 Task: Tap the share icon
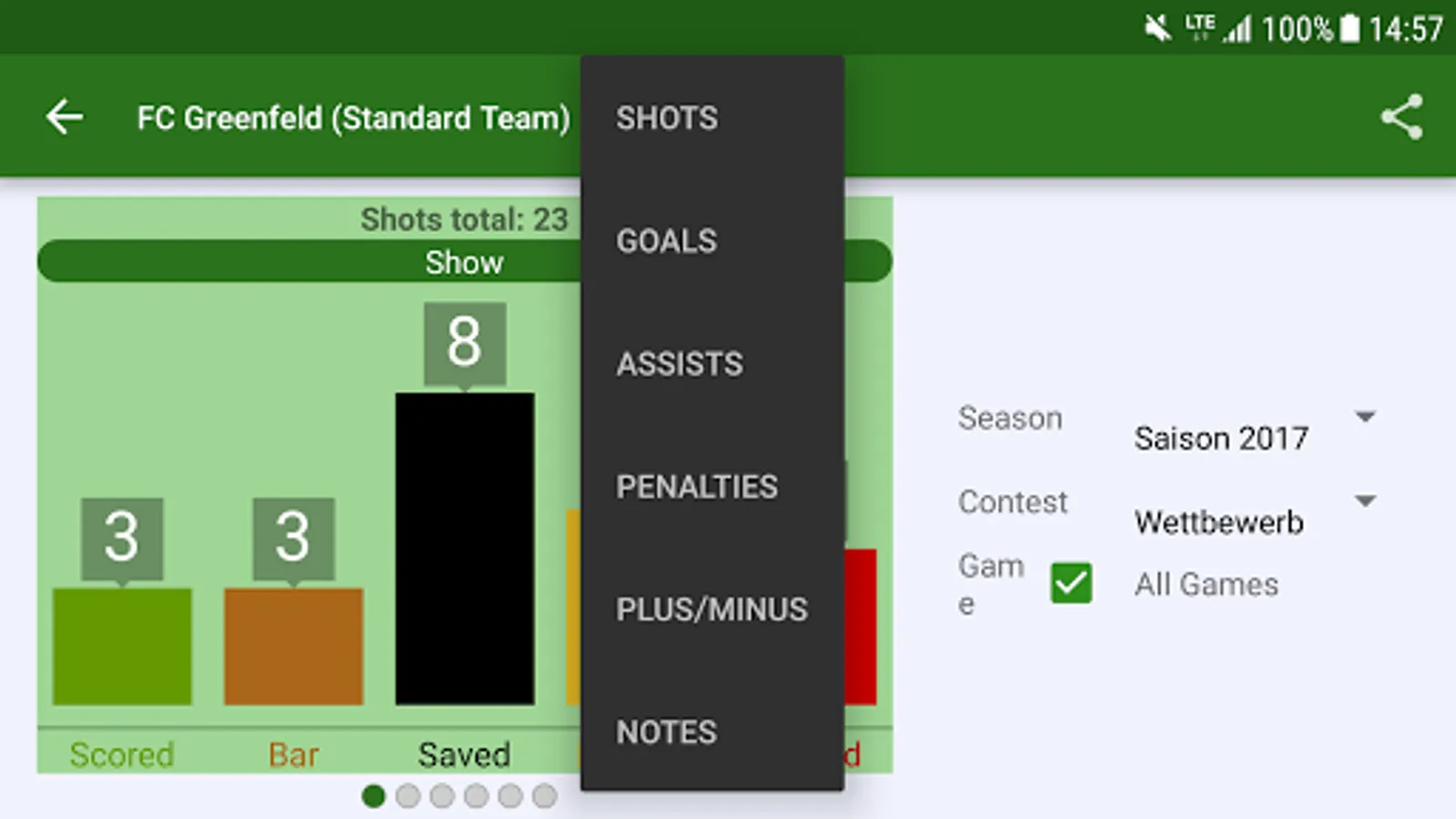click(x=1401, y=117)
